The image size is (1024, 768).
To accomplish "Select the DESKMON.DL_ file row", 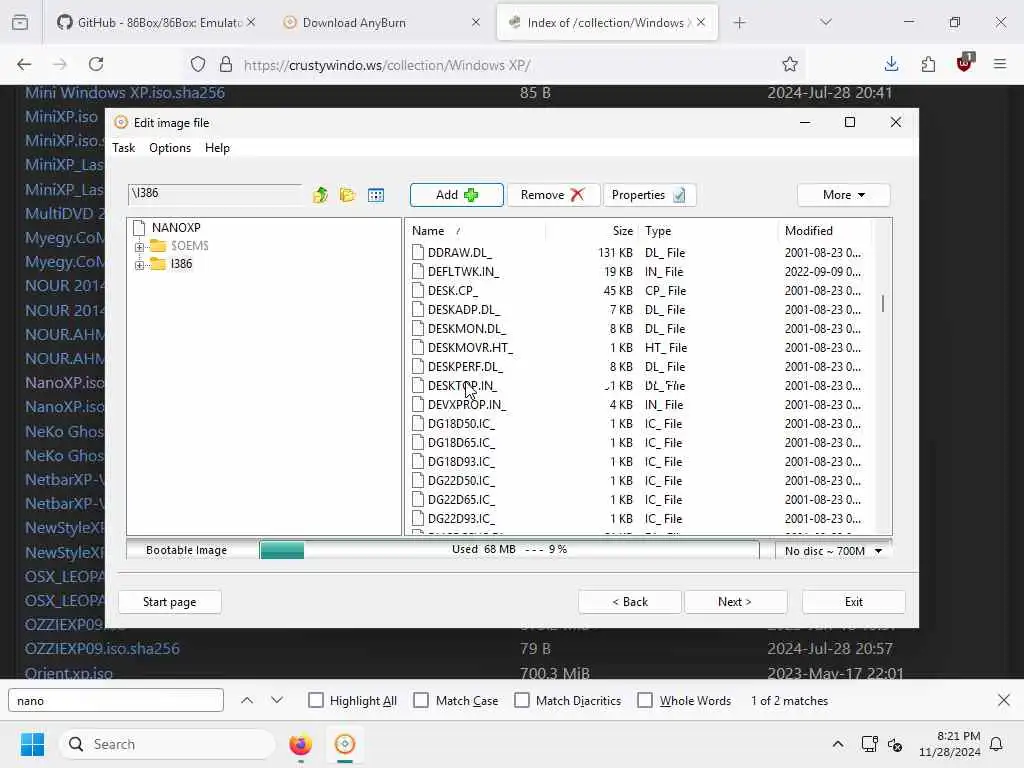I will pos(637,328).
